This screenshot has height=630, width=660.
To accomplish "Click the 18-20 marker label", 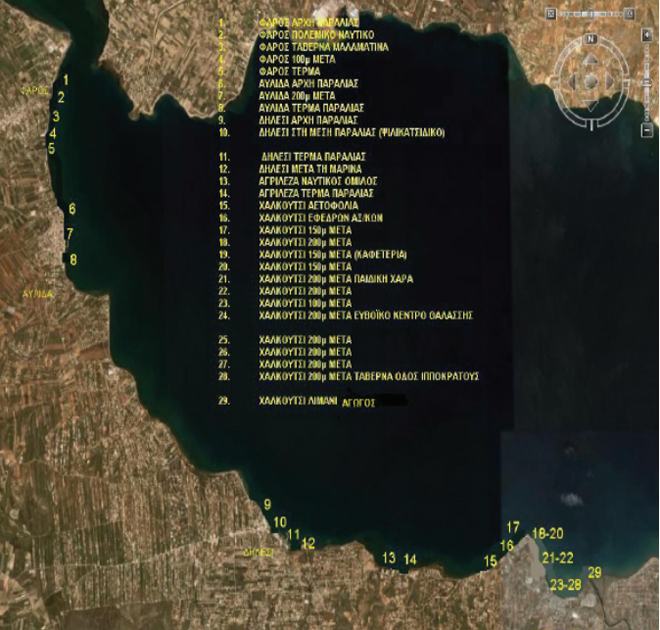I will (549, 534).
